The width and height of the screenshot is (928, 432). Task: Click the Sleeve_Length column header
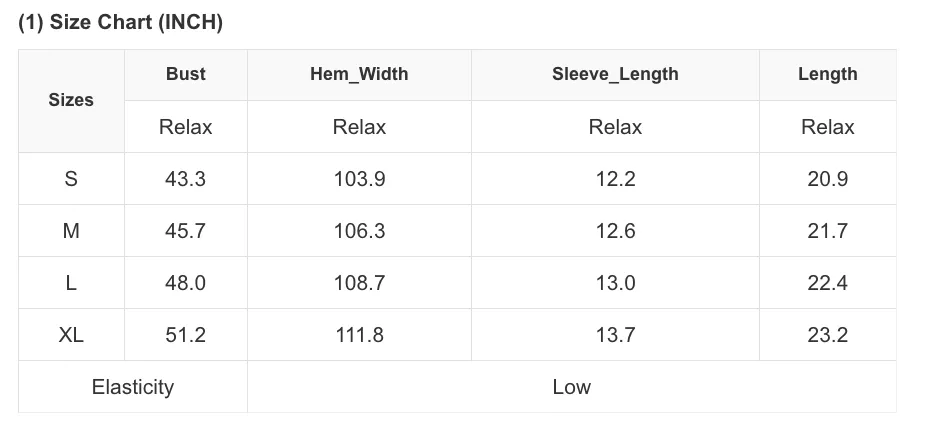615,74
